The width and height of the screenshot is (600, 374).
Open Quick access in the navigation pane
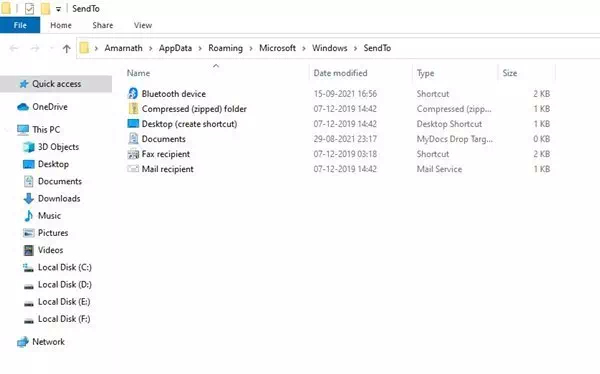point(56,84)
